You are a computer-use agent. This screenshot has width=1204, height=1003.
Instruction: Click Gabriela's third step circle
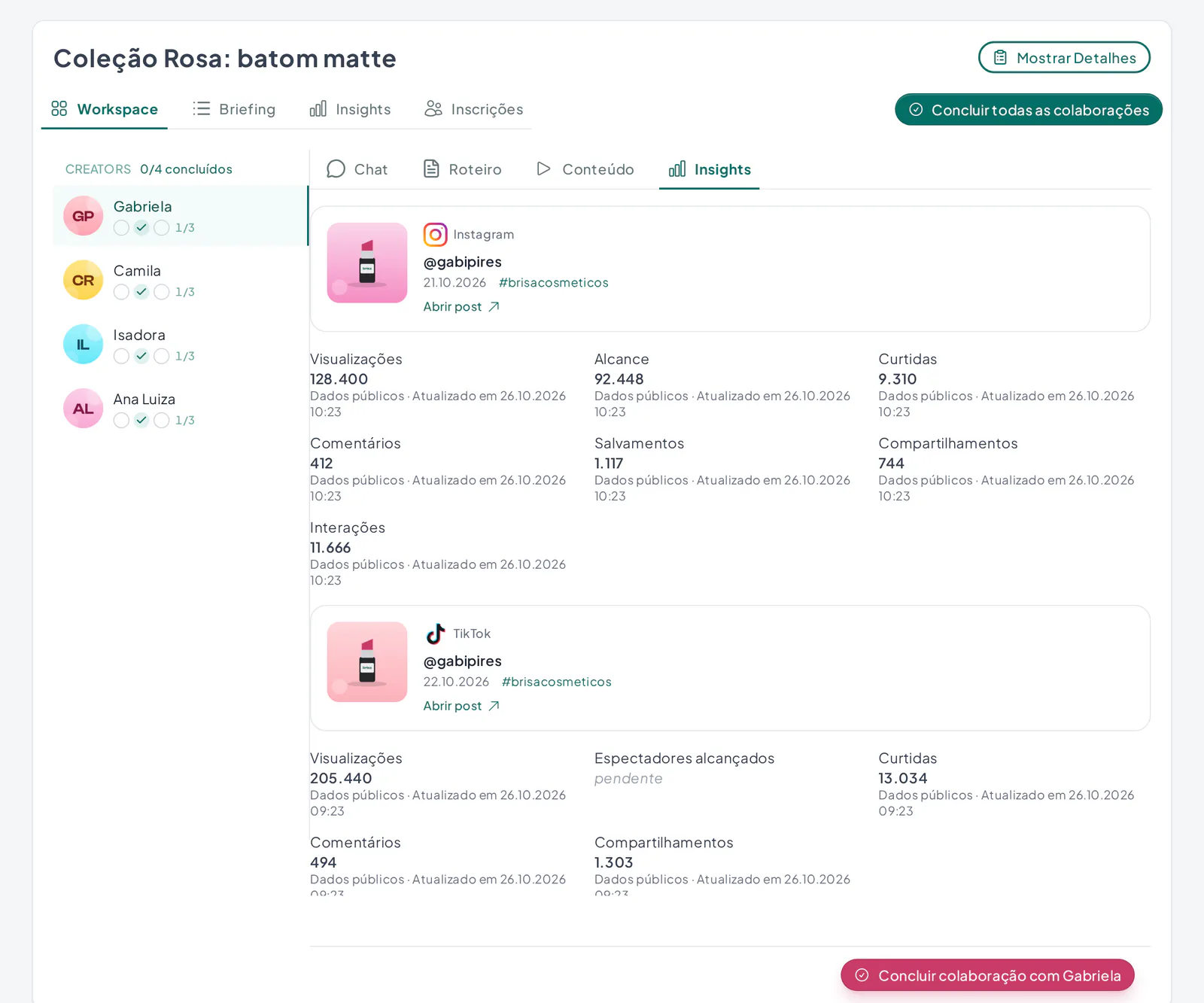point(162,228)
